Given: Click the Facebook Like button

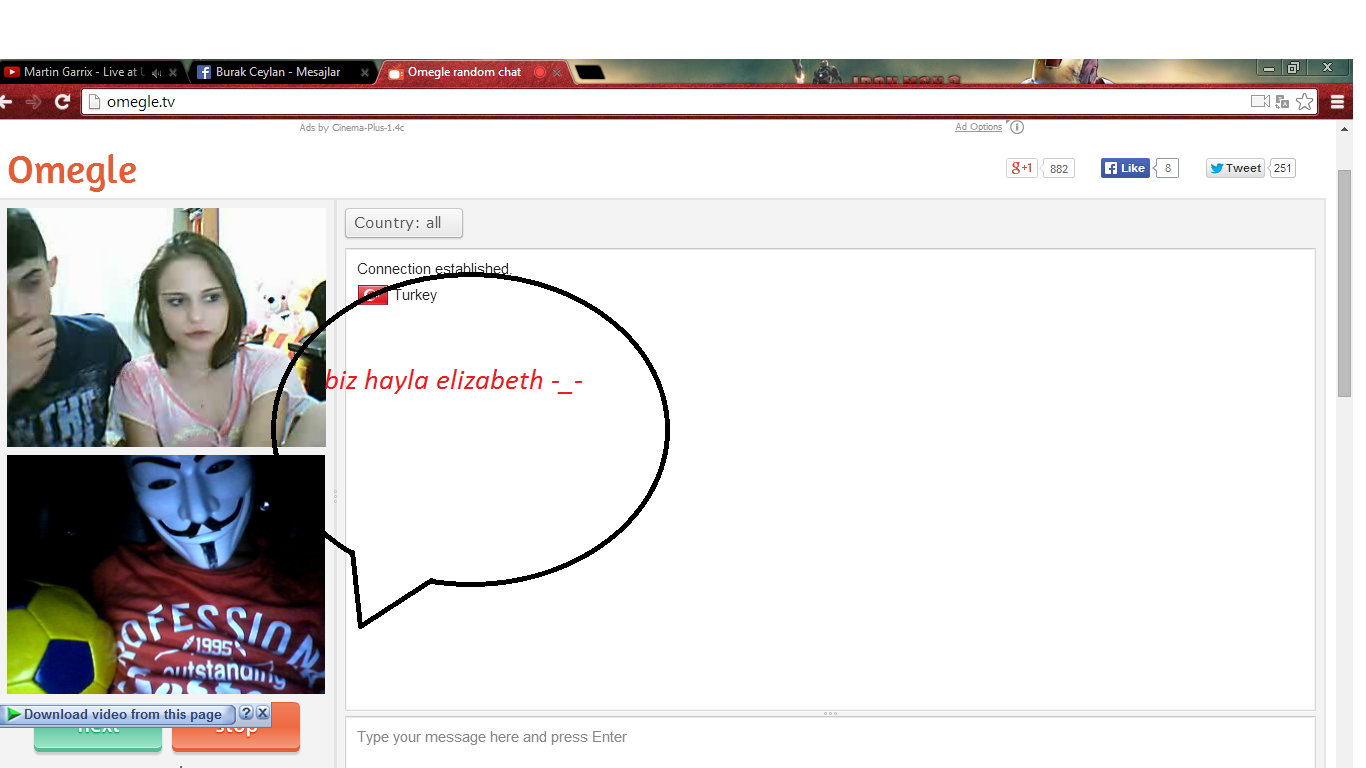Looking at the screenshot, I should click(1125, 168).
